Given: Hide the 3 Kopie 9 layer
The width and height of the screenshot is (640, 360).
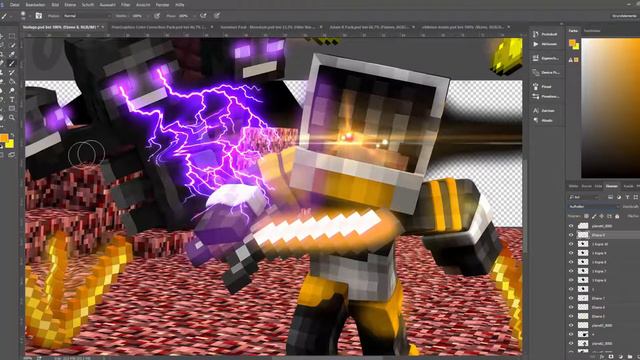Looking at the screenshot, I should [571, 253].
